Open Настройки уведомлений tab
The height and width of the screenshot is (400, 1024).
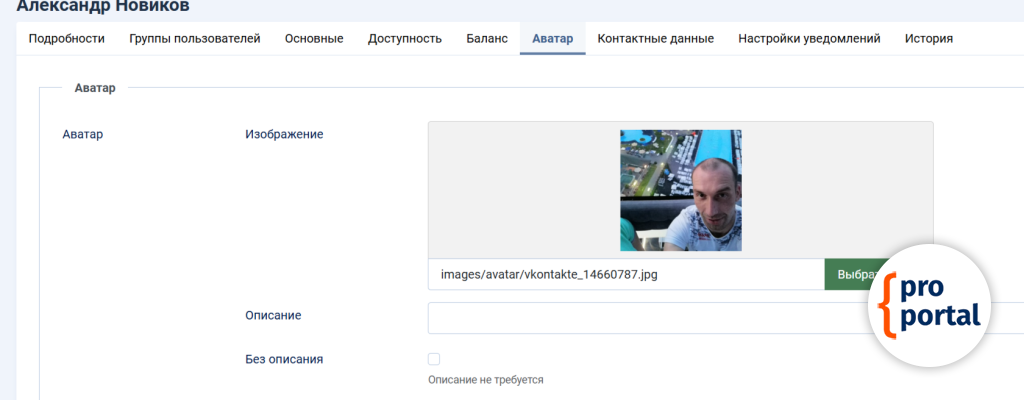(809, 39)
